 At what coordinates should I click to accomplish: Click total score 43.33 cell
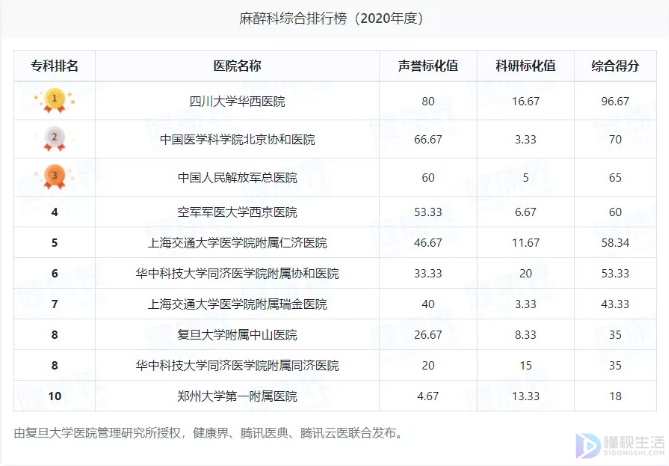point(615,304)
